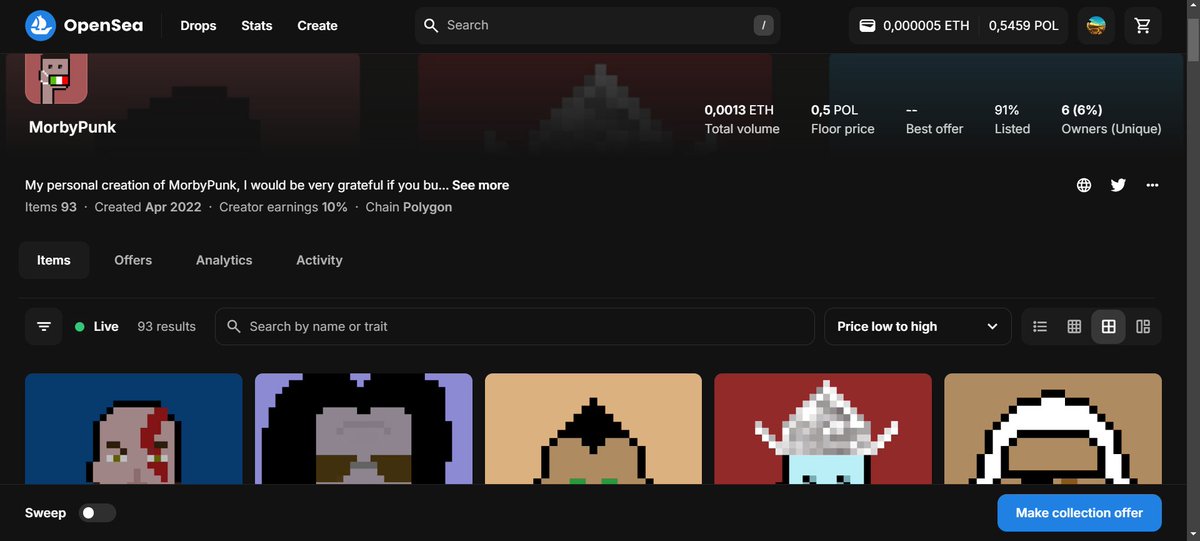Screen dimensions: 1200x541
Task: Focus the top Search field
Action: click(597, 25)
